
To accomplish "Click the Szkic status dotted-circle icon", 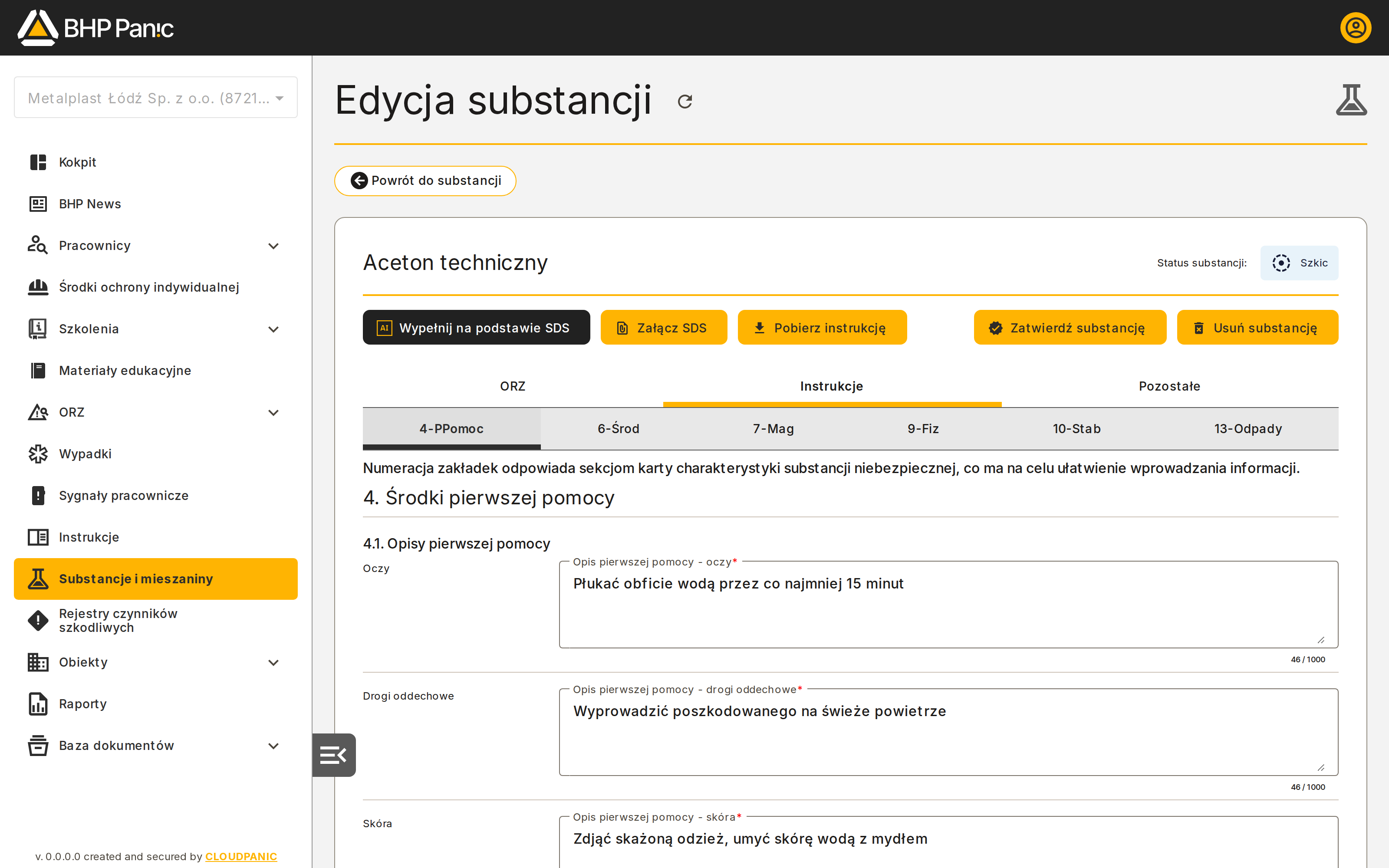I will 1280,263.
